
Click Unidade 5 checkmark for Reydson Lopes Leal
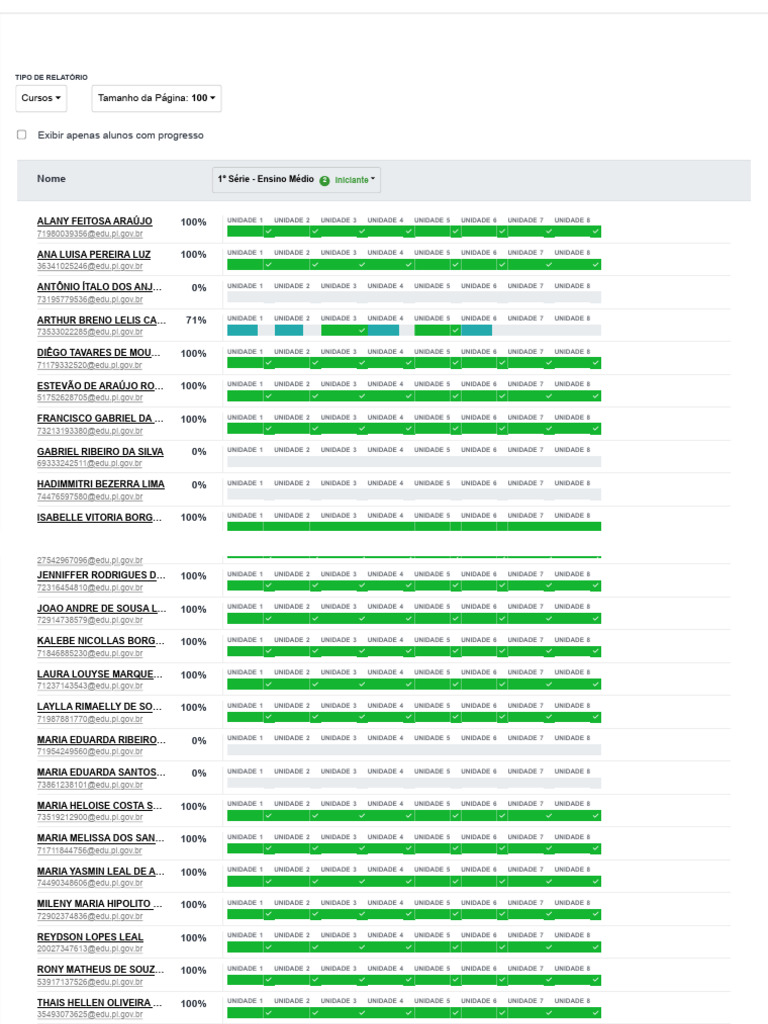pos(455,948)
